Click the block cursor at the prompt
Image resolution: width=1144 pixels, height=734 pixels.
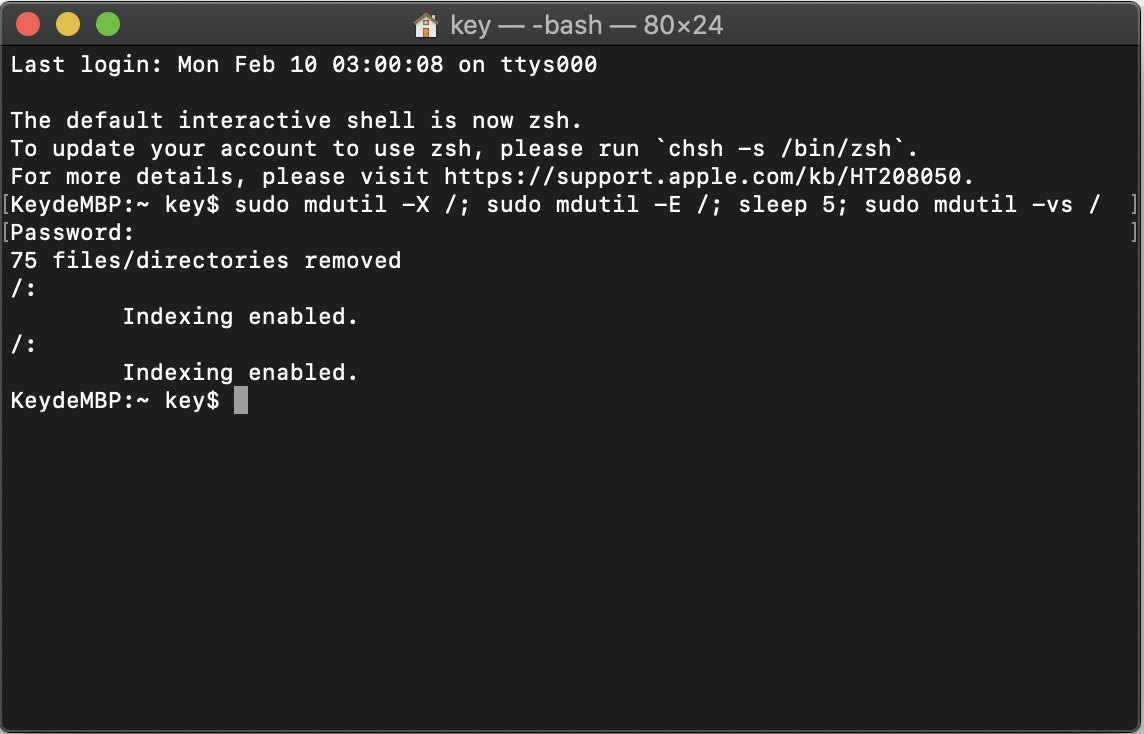(x=240, y=401)
